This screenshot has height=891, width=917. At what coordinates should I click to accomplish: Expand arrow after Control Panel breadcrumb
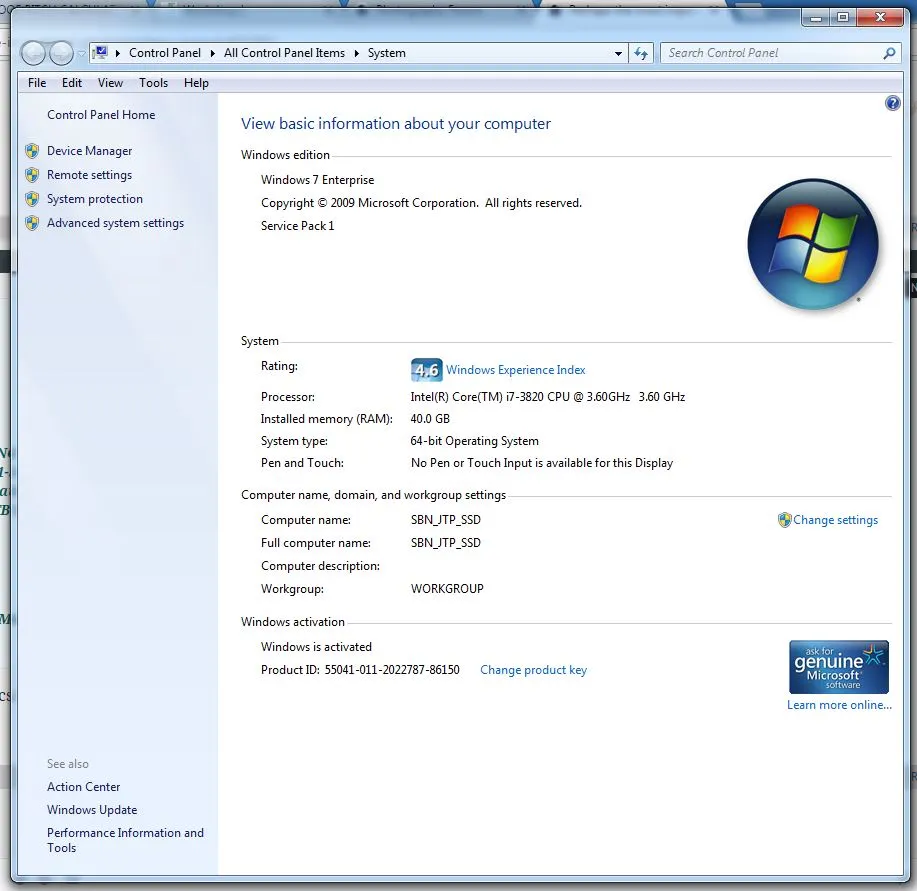click(213, 53)
